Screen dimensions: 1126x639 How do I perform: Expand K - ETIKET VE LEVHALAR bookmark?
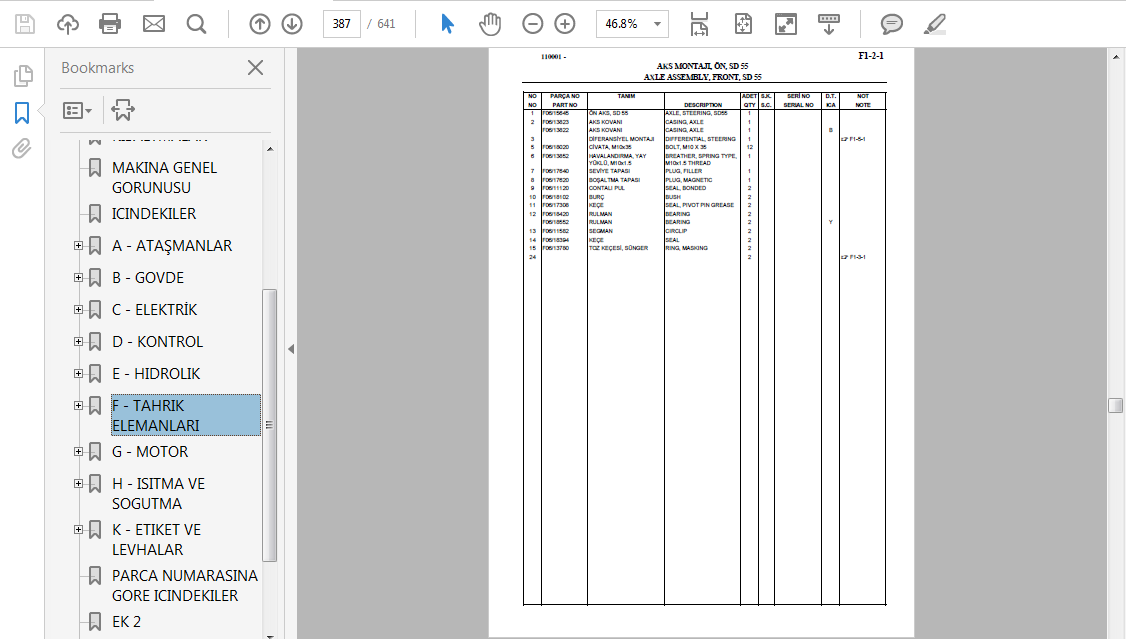[78, 530]
